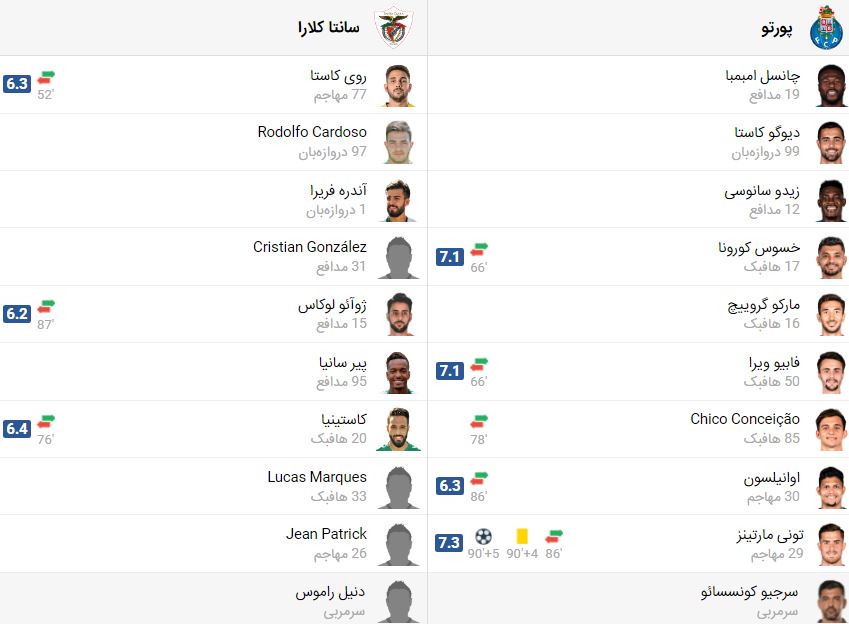Open Chico Conceição player name link

click(744, 419)
